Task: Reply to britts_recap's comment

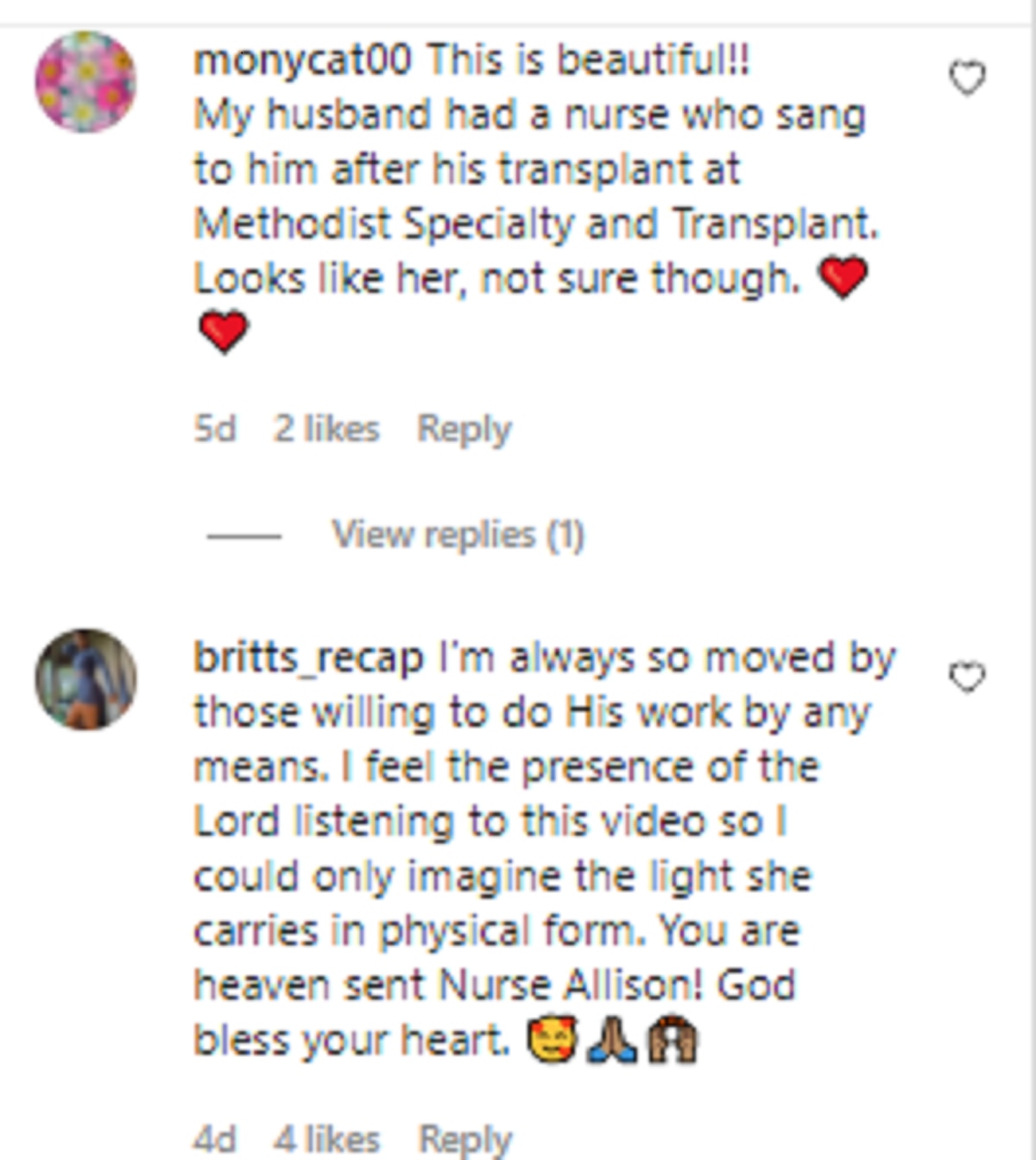Action: [x=464, y=1139]
